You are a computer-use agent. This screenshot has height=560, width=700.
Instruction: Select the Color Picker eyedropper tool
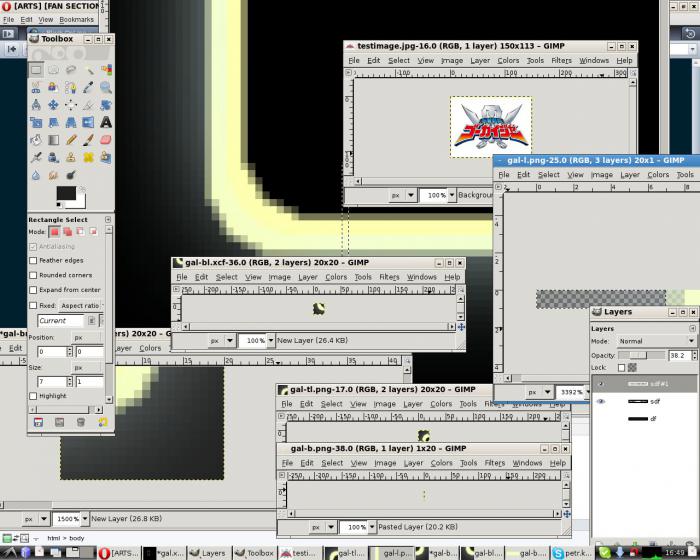click(88, 87)
